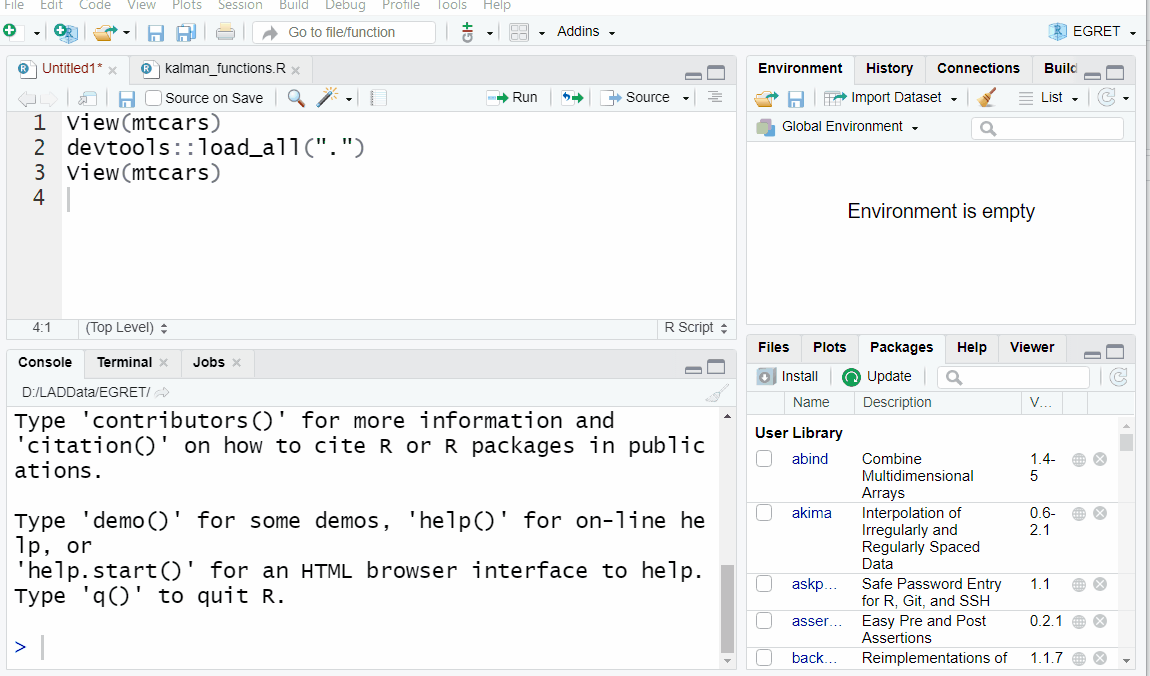Viewport: 1150px width, 676px height.
Task: Browse the abind package on CRAN
Action: tap(1079, 460)
